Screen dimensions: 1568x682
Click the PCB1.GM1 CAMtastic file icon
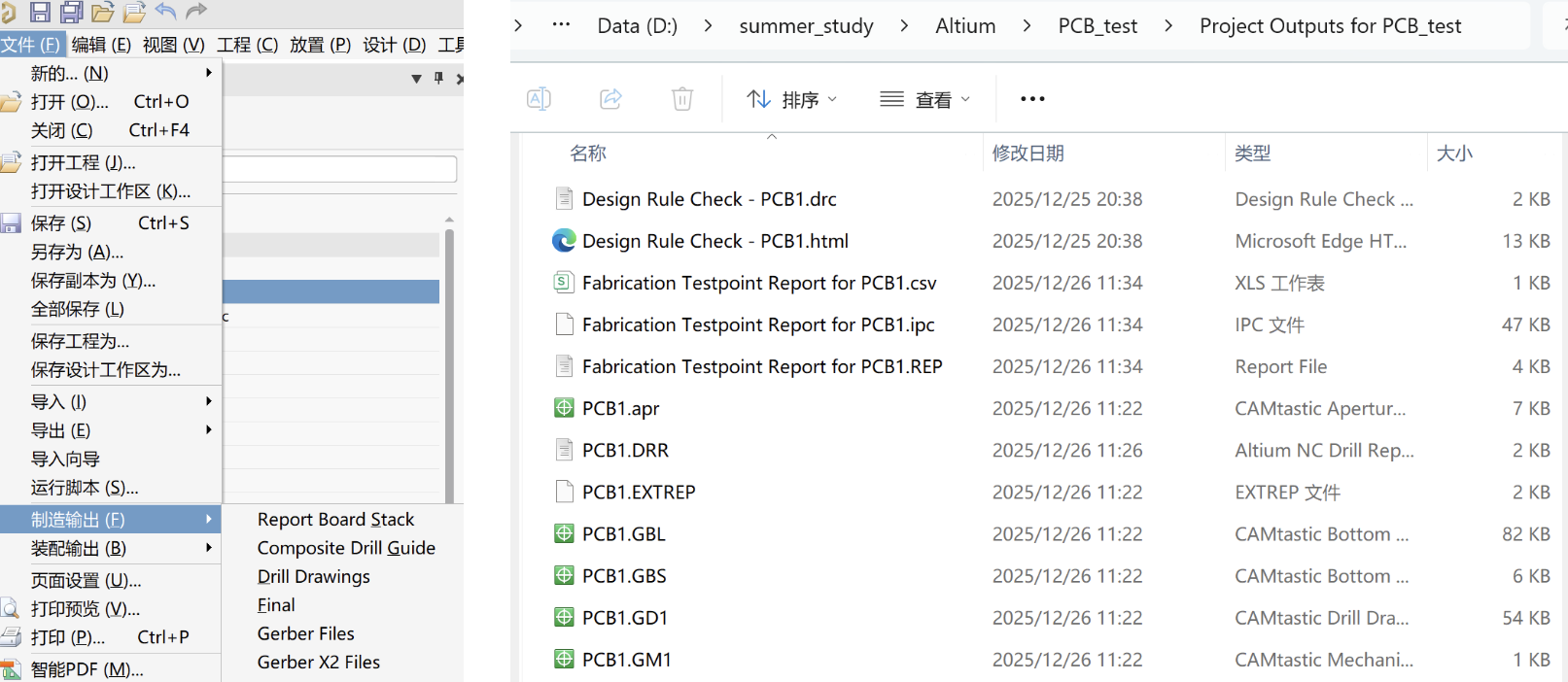564,659
